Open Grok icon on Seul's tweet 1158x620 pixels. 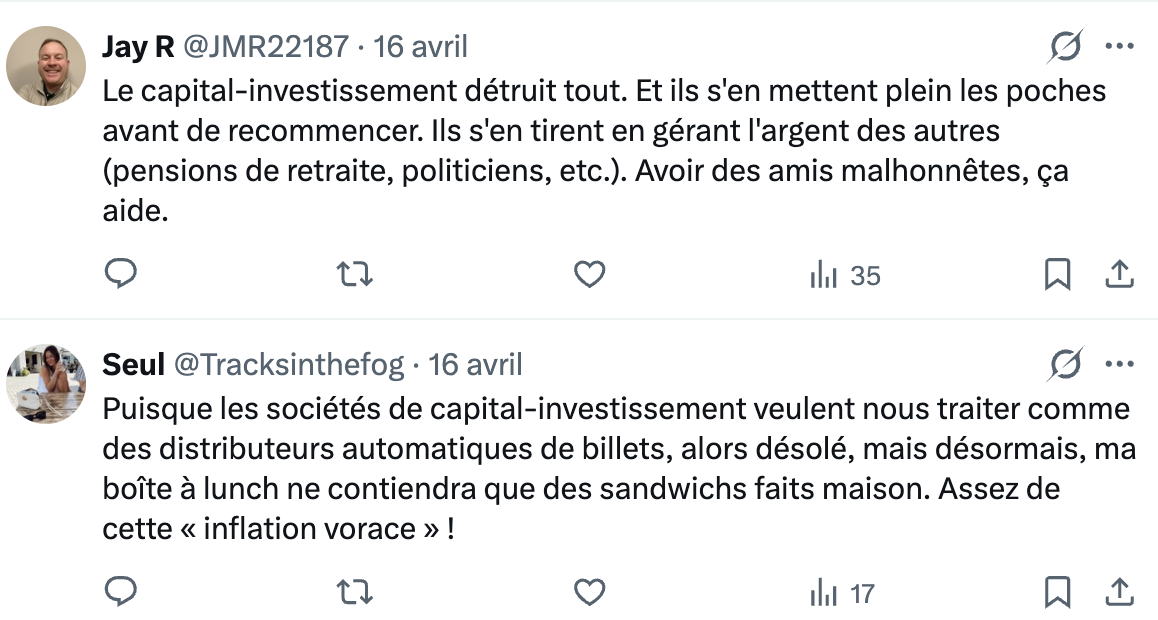[x=1066, y=365]
